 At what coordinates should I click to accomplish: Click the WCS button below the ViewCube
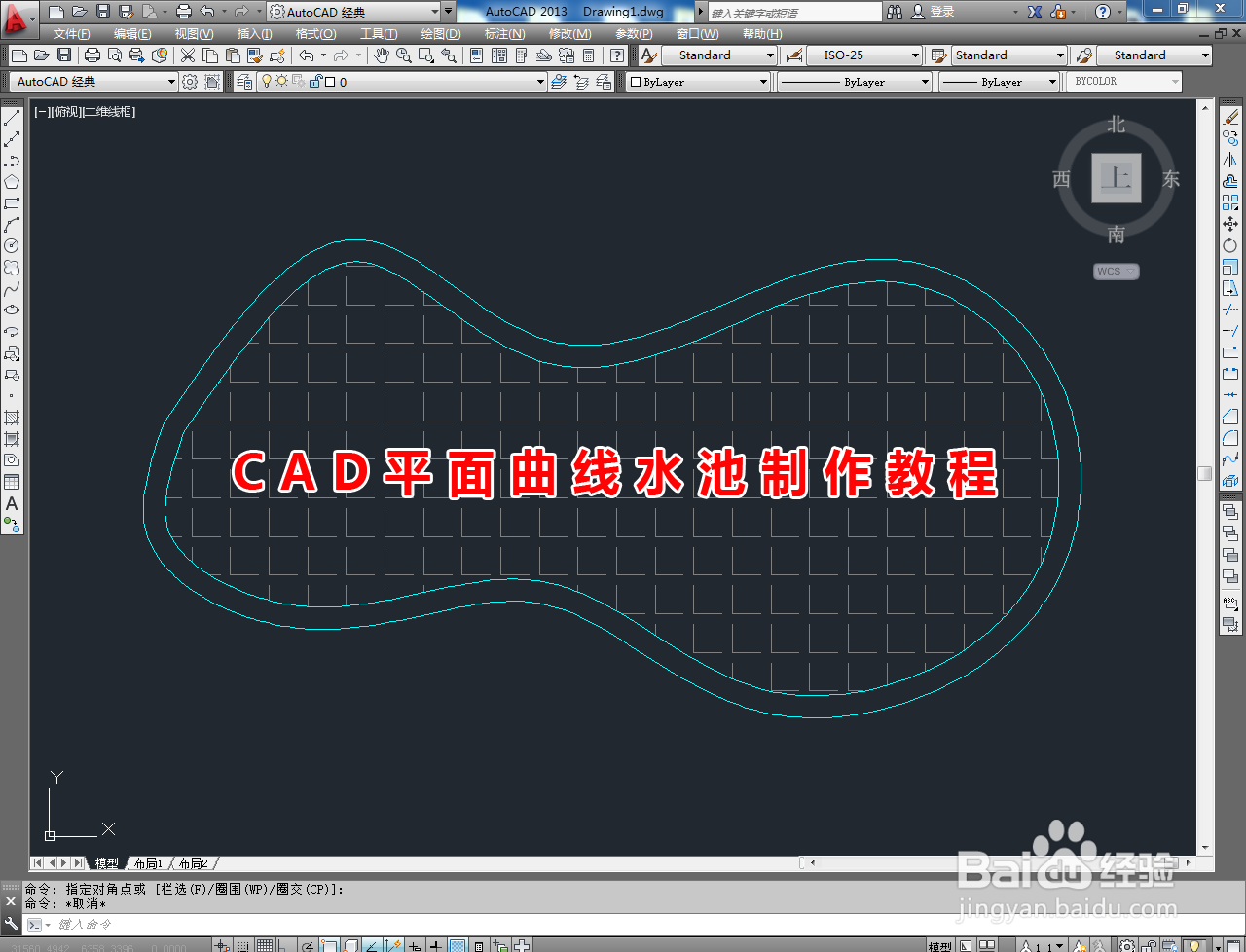tap(1115, 271)
